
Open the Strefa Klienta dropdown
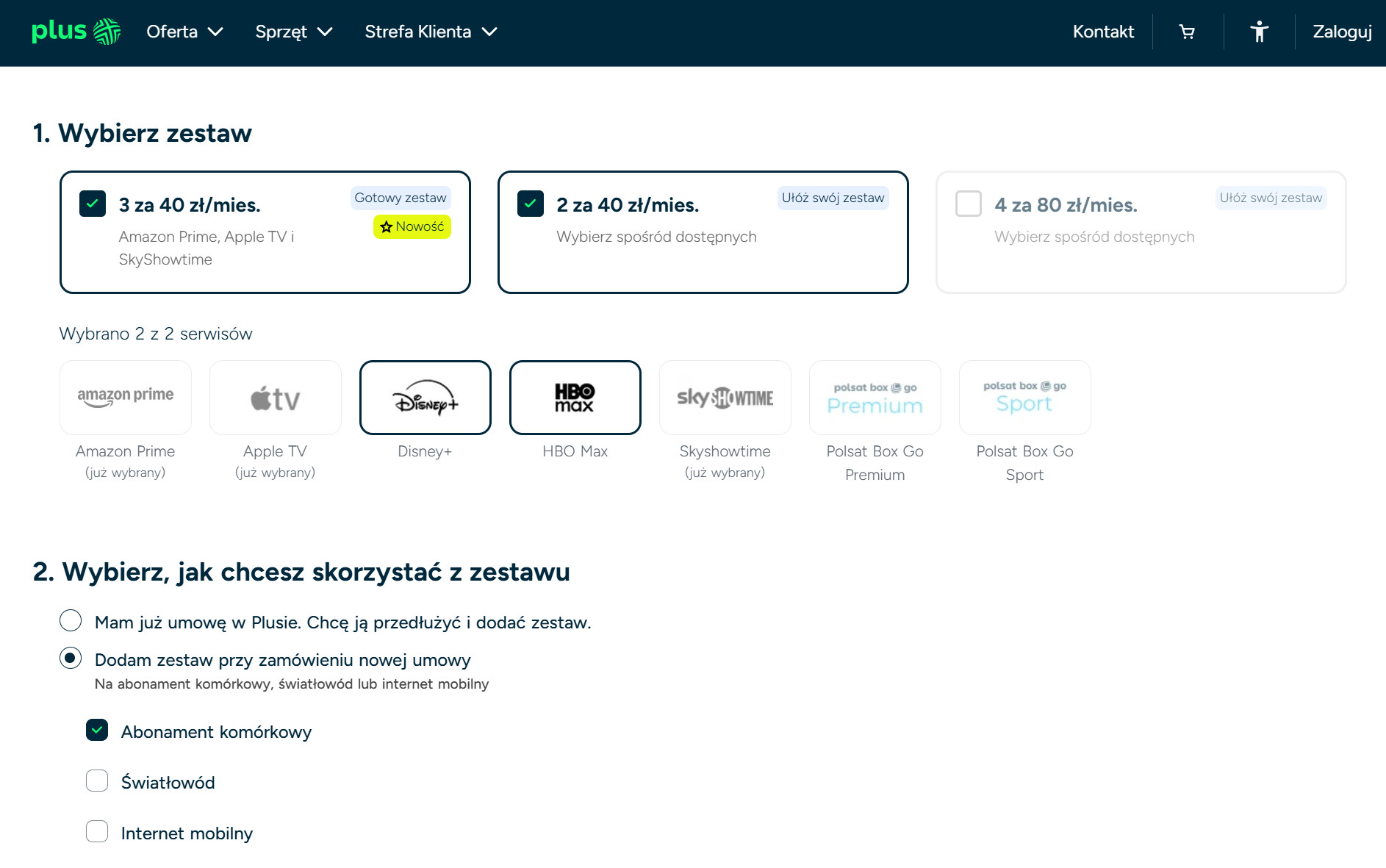pyautogui.click(x=431, y=32)
